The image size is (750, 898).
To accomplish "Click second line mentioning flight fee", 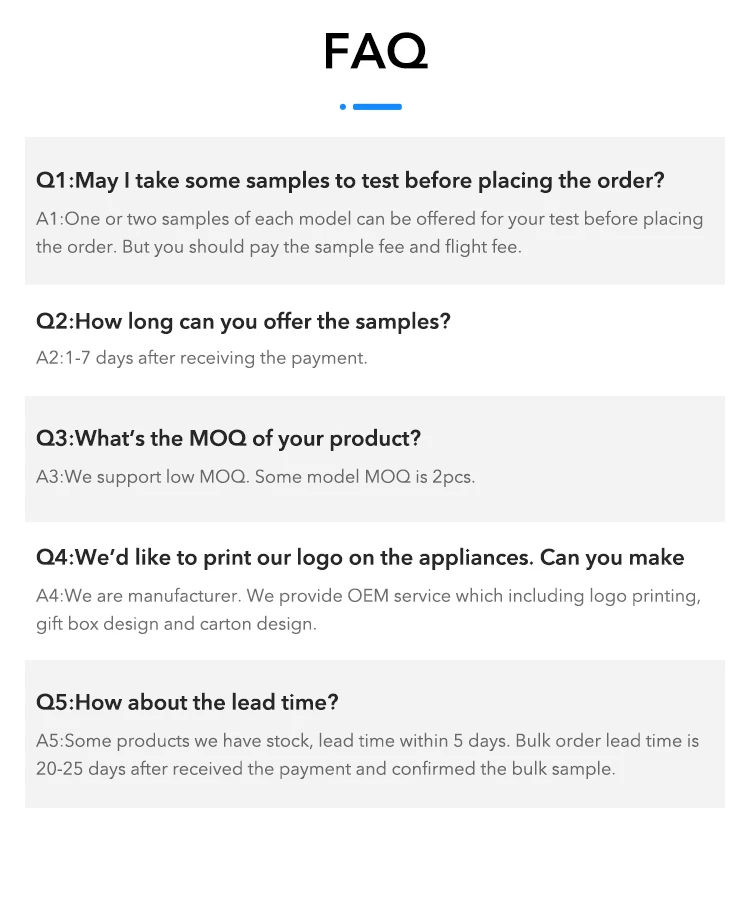I will (279, 247).
